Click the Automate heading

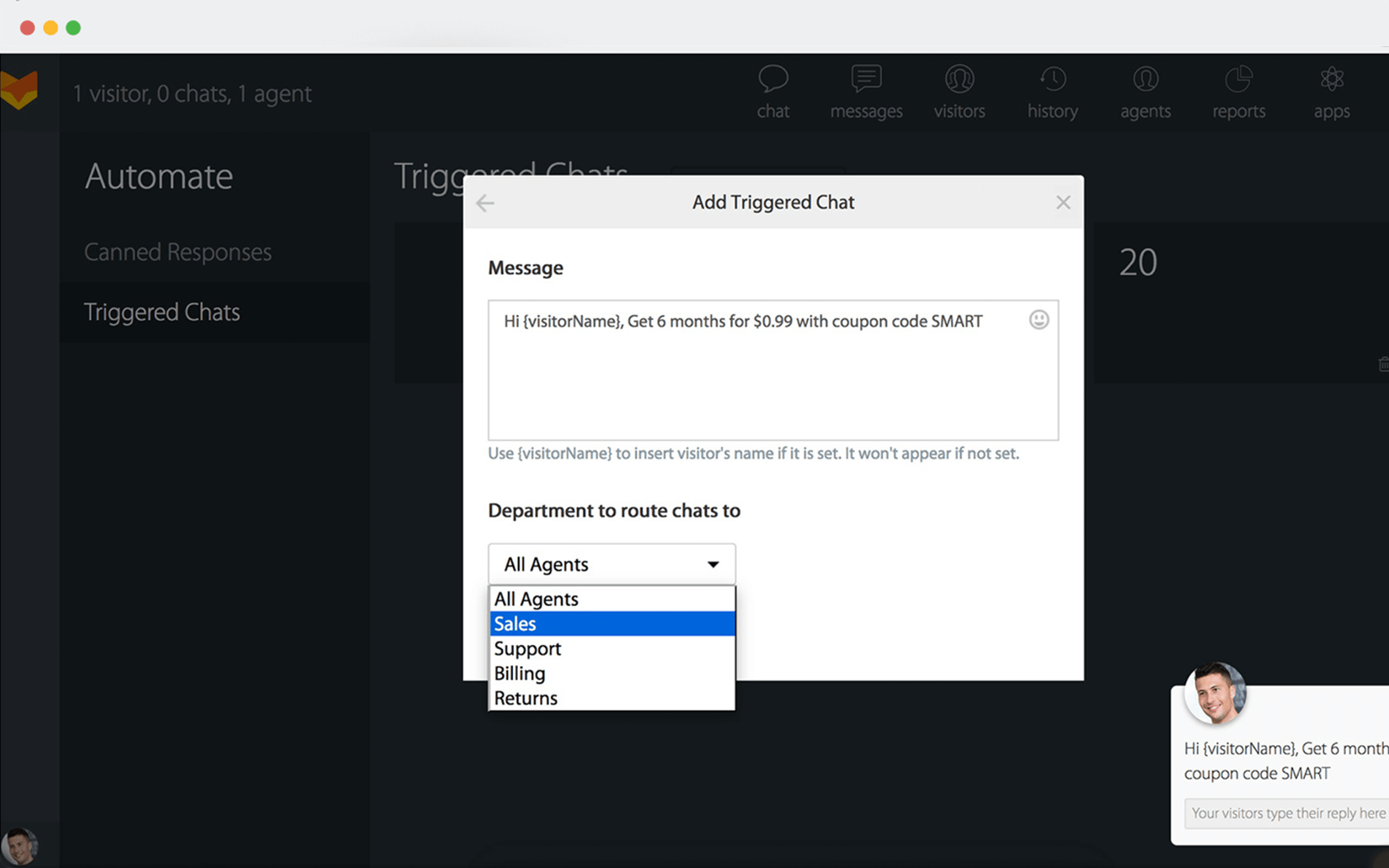[x=158, y=176]
